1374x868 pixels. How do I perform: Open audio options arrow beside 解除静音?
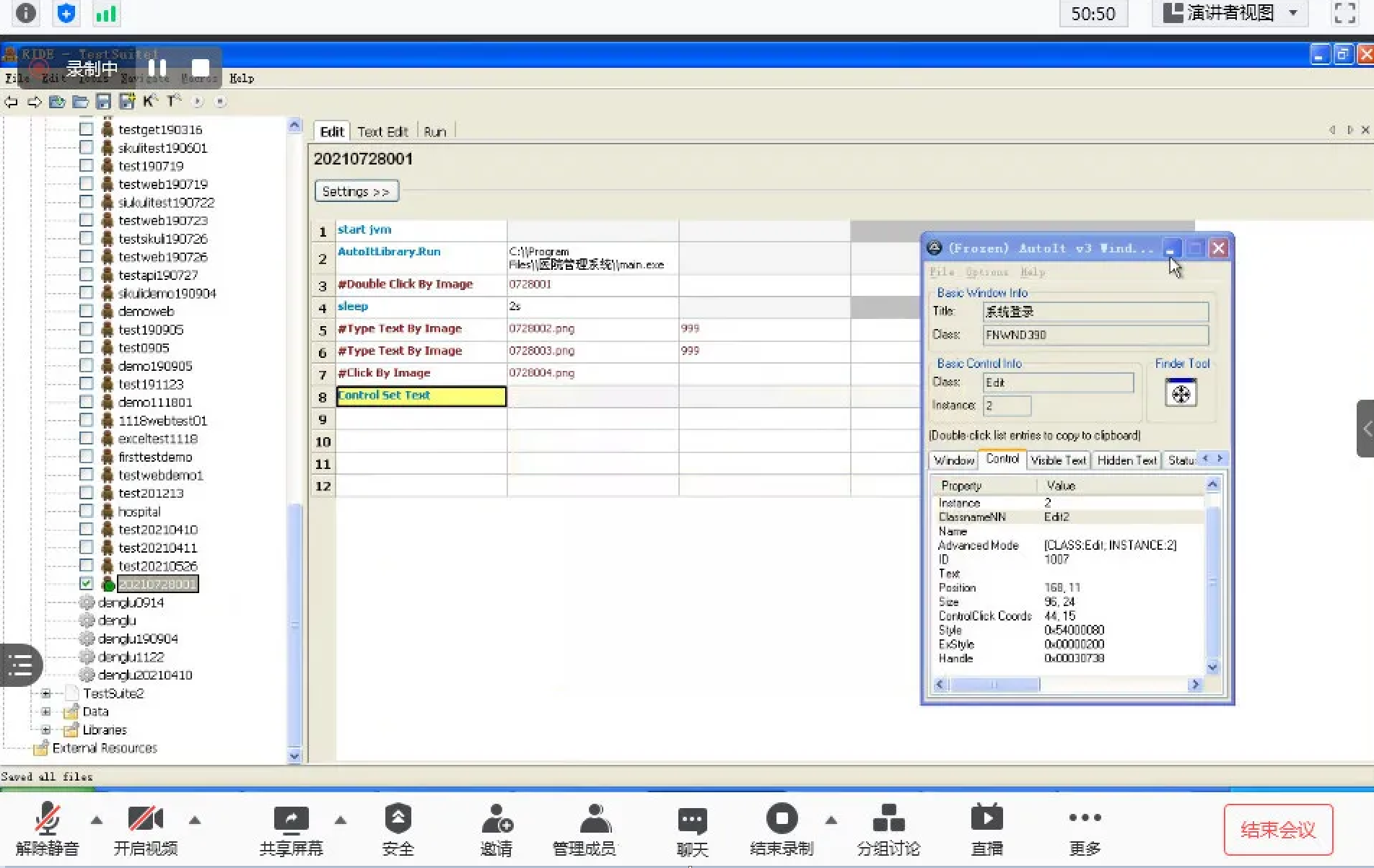(96, 820)
